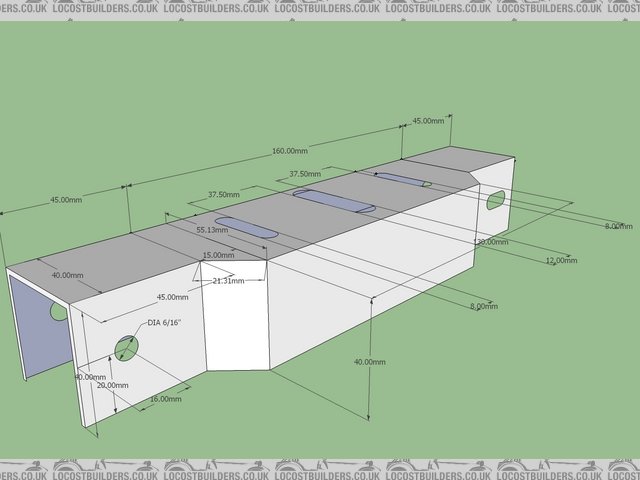The width and height of the screenshot is (640, 480).
Task: Click the 45.00mm label on far left
Action: coord(66,200)
